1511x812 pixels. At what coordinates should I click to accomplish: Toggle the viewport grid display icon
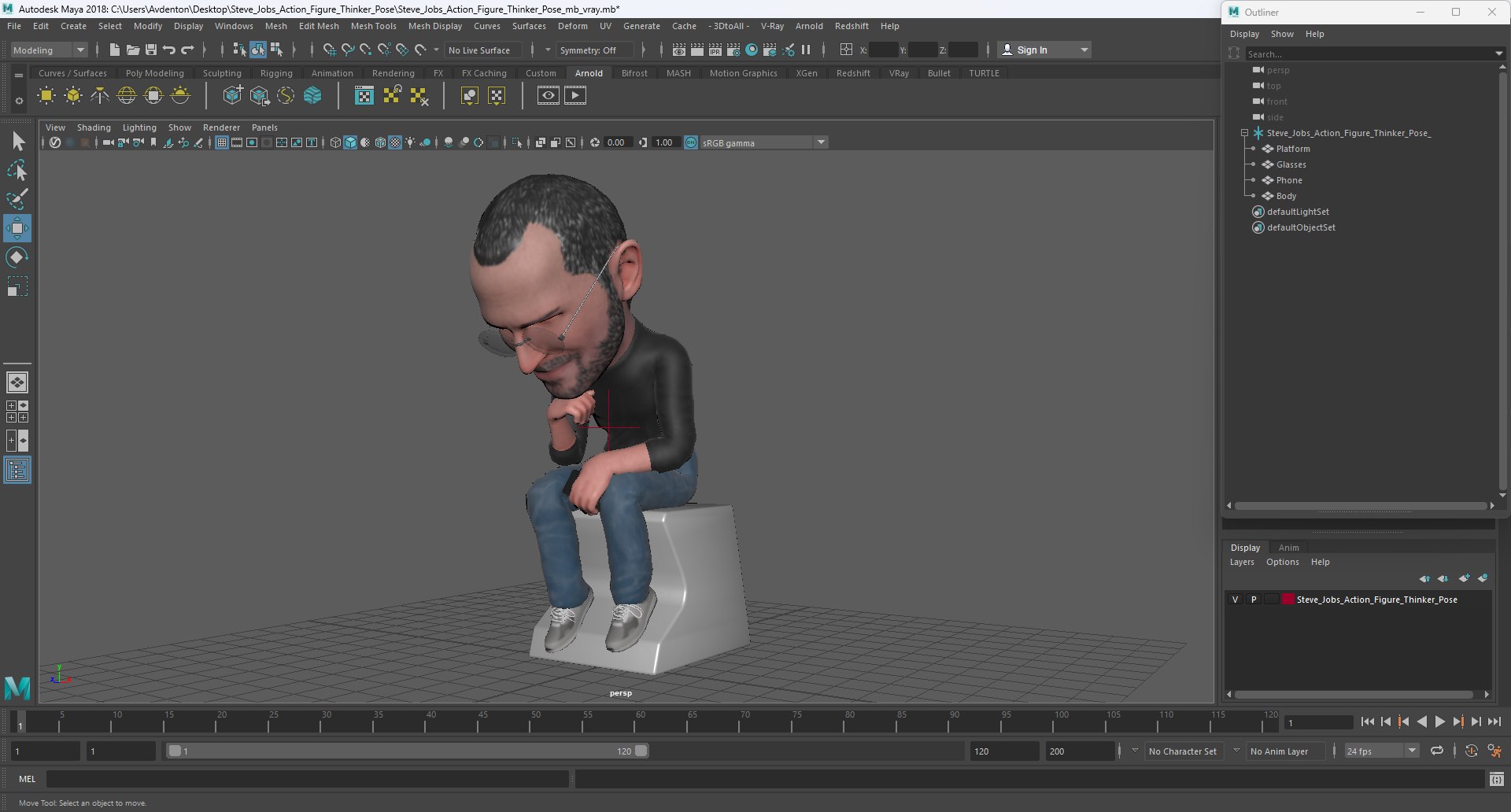pyautogui.click(x=222, y=142)
